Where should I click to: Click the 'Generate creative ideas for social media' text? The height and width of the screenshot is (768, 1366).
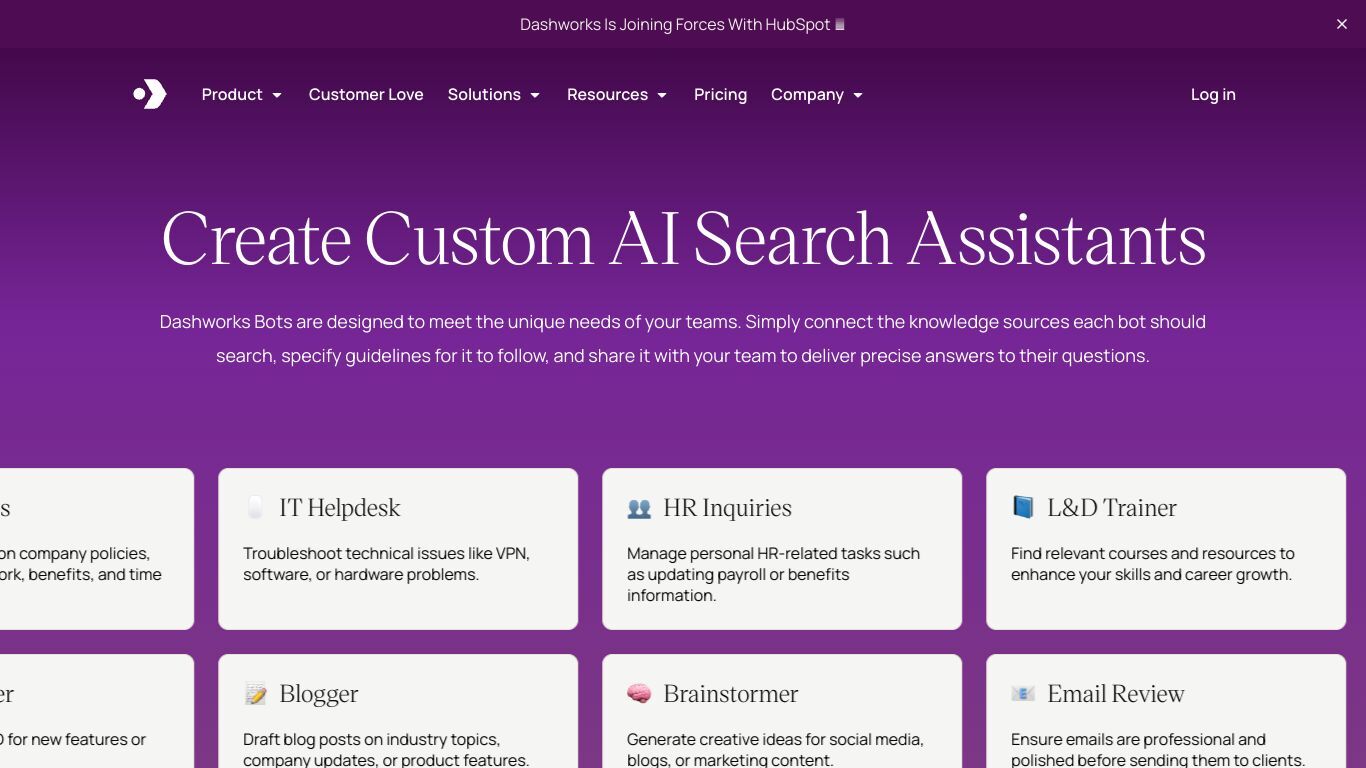click(x=775, y=750)
